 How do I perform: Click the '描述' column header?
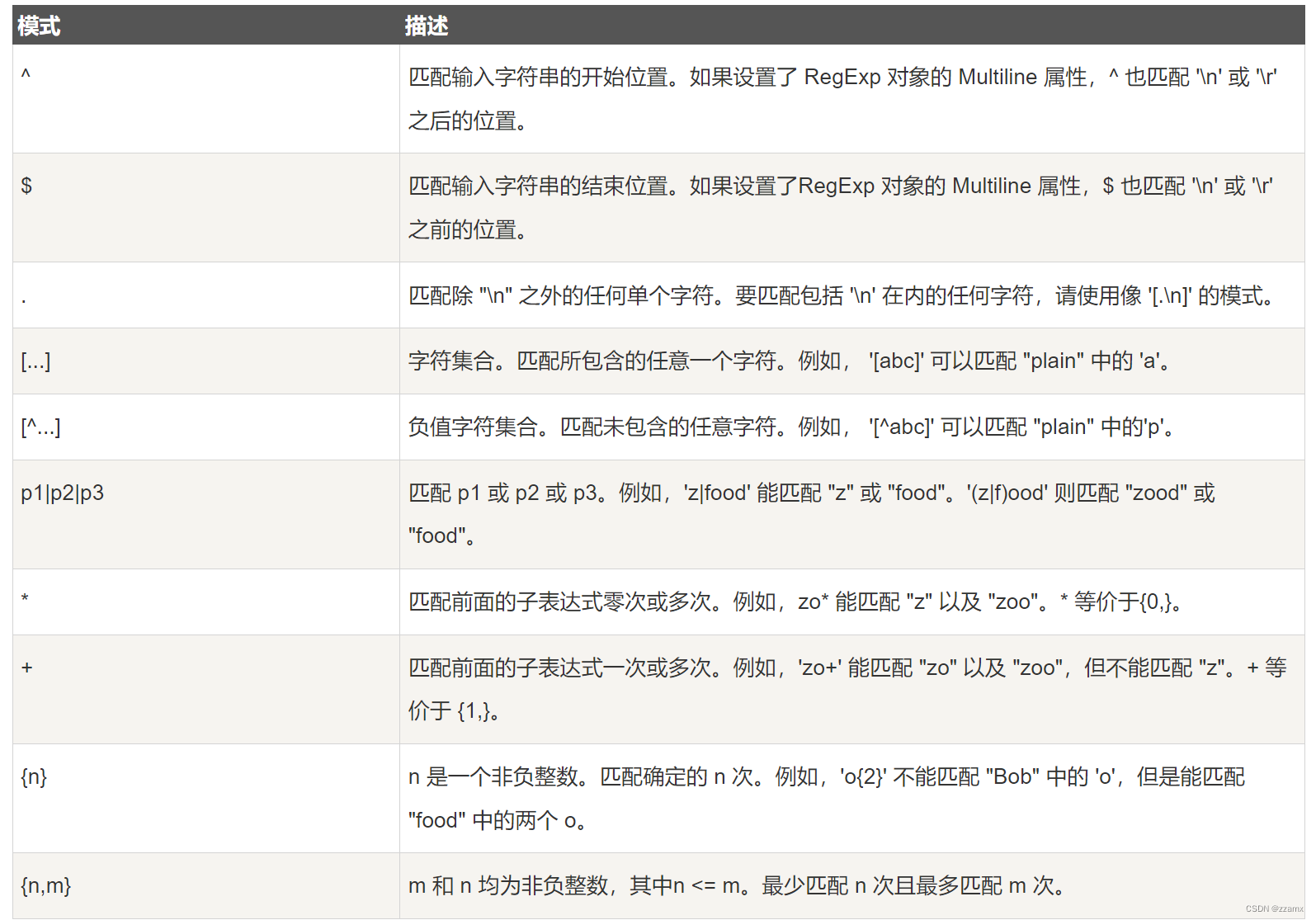[x=852, y=26]
